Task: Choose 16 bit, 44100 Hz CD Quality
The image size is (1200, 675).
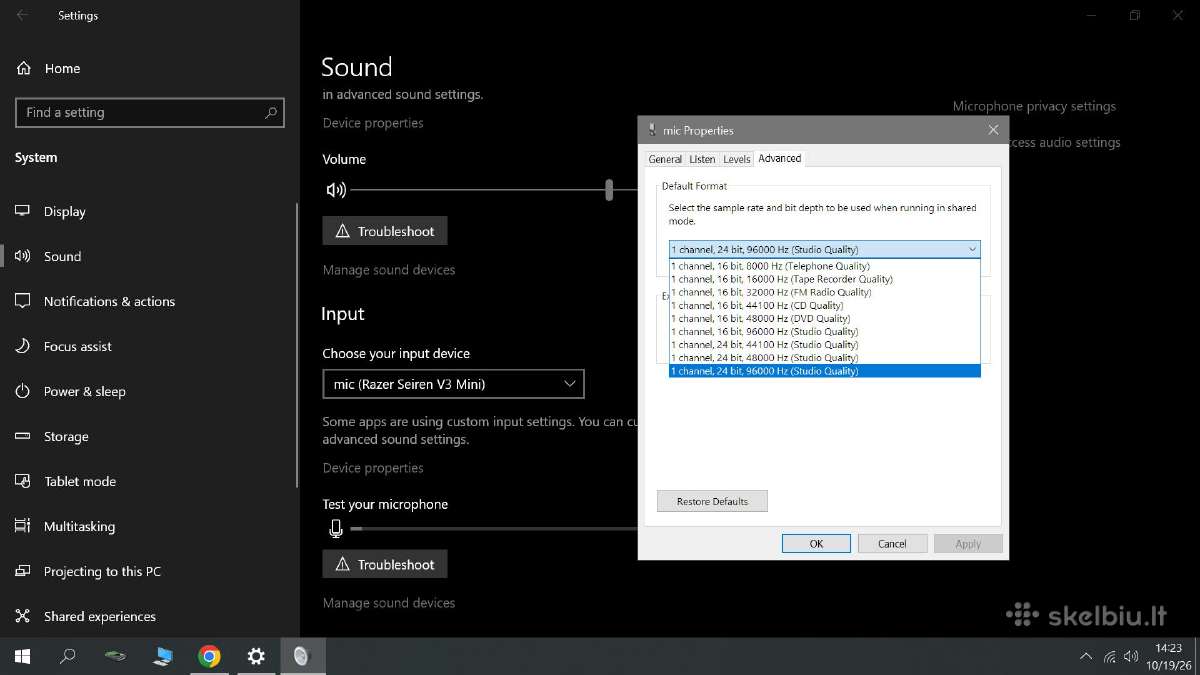Action: tap(824, 305)
